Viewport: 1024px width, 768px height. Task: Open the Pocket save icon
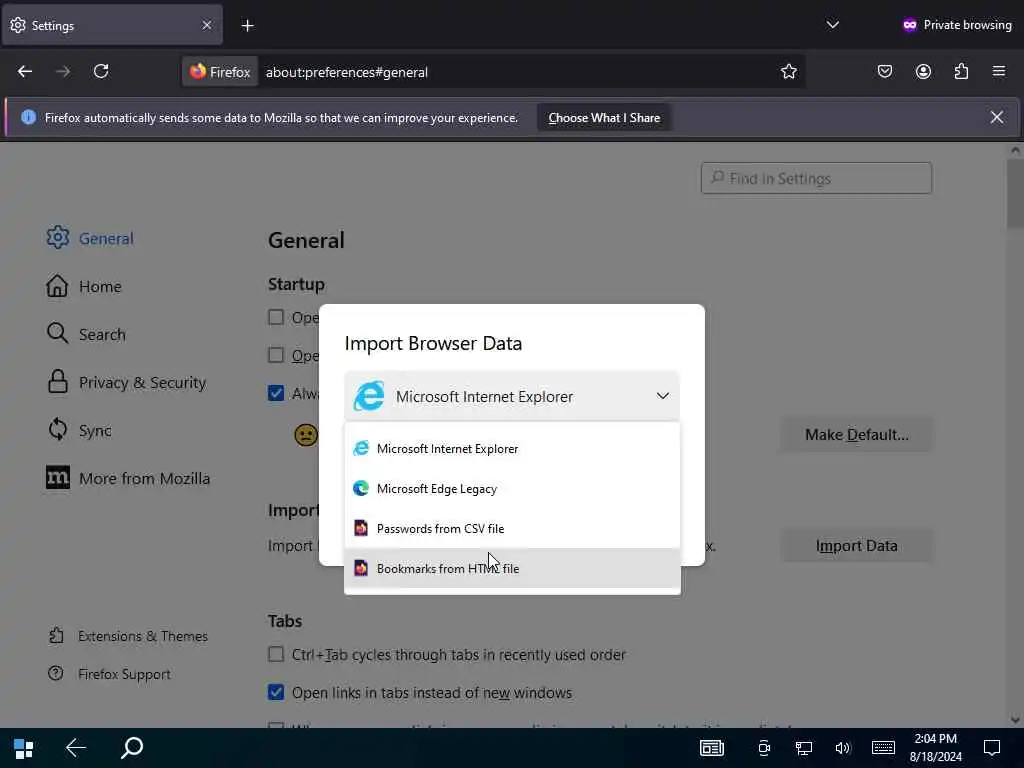885,71
